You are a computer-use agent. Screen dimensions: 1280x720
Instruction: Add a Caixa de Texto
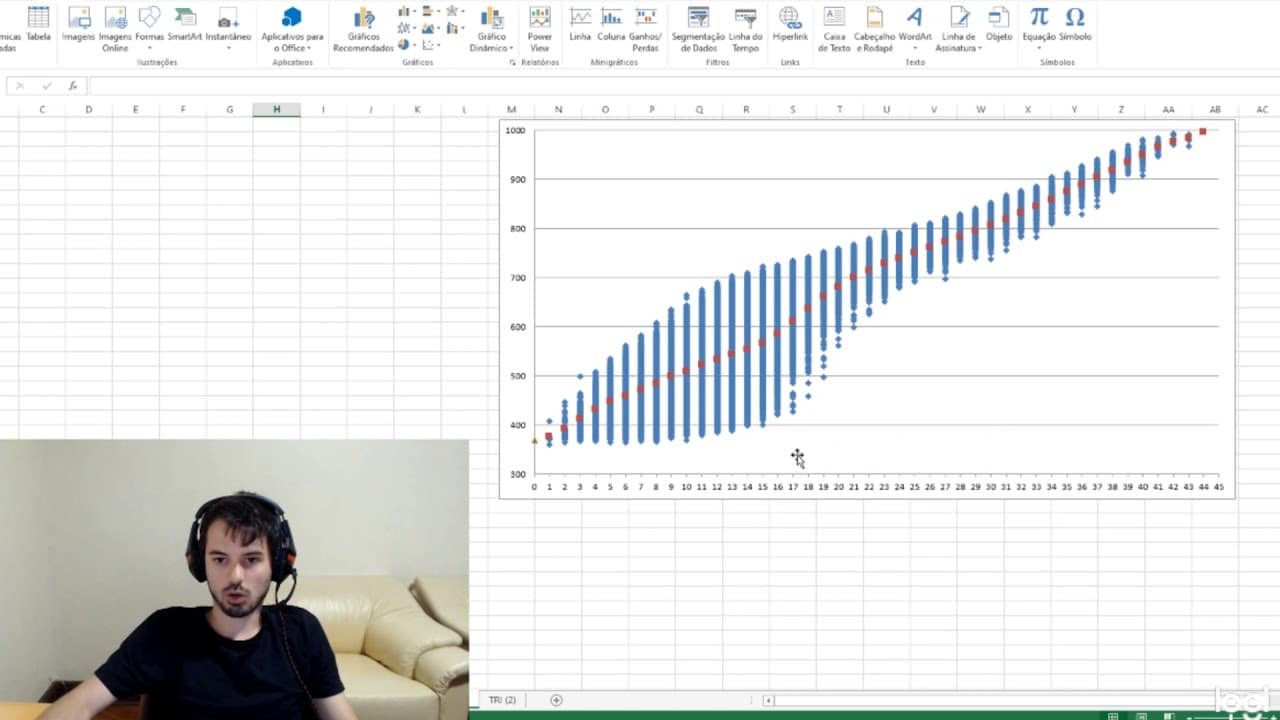click(x=834, y=28)
